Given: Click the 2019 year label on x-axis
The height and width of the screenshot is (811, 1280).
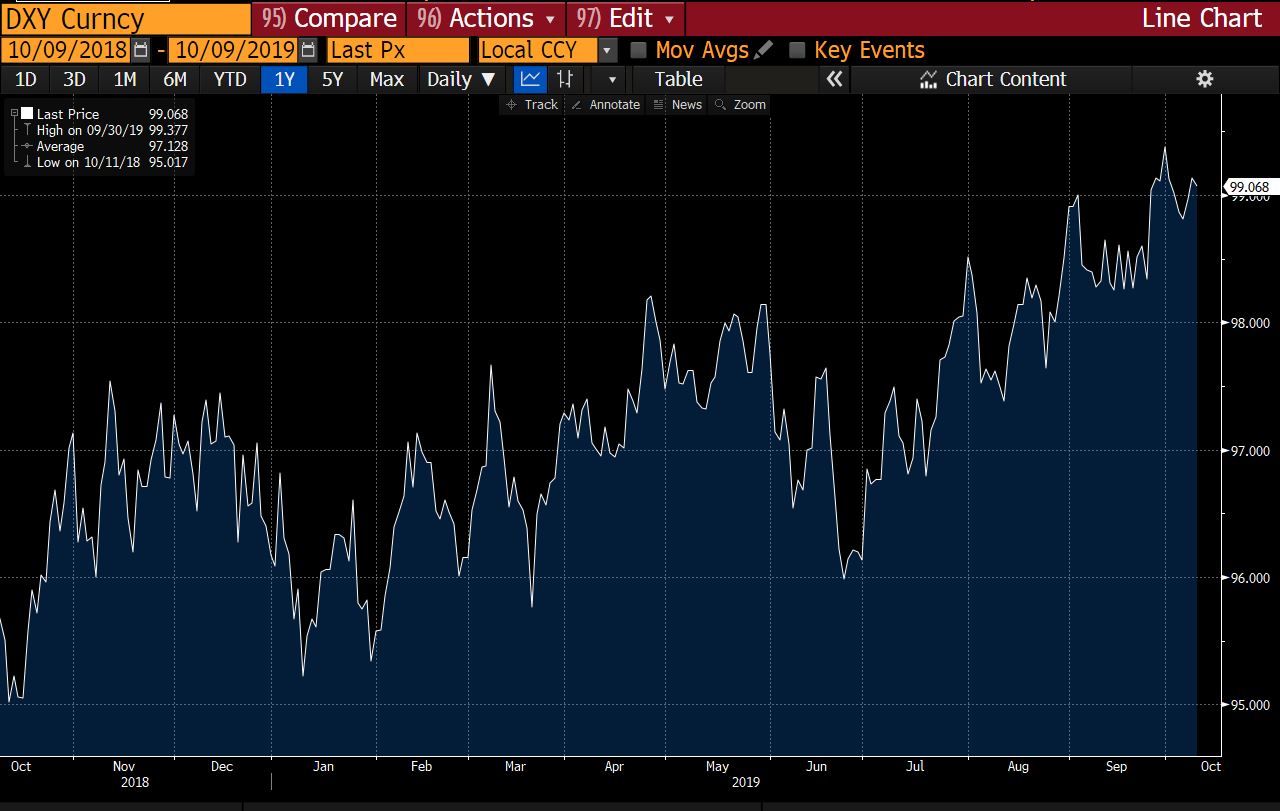Looking at the screenshot, I should 745,783.
